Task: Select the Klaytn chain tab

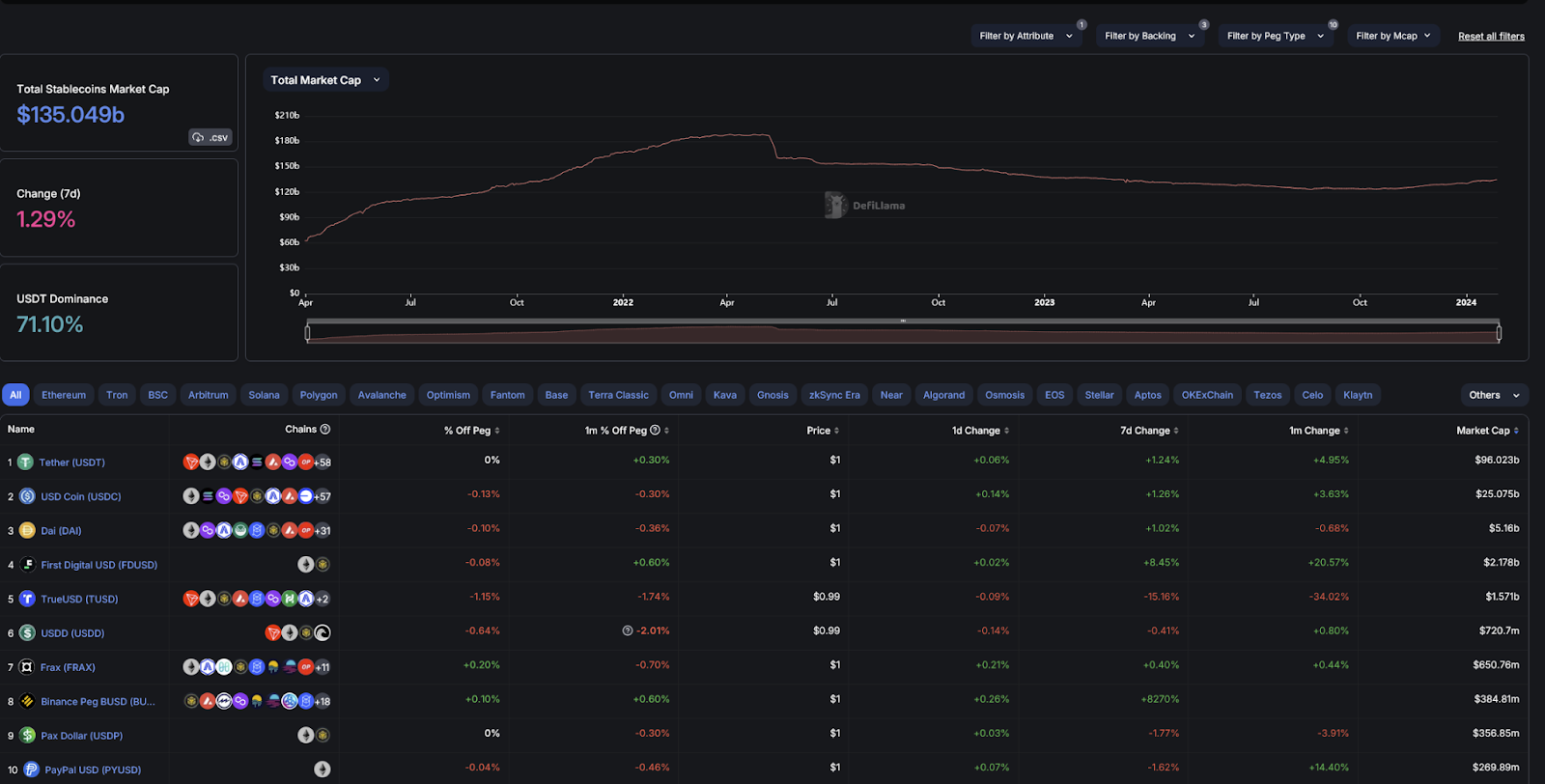Action: [x=1358, y=395]
